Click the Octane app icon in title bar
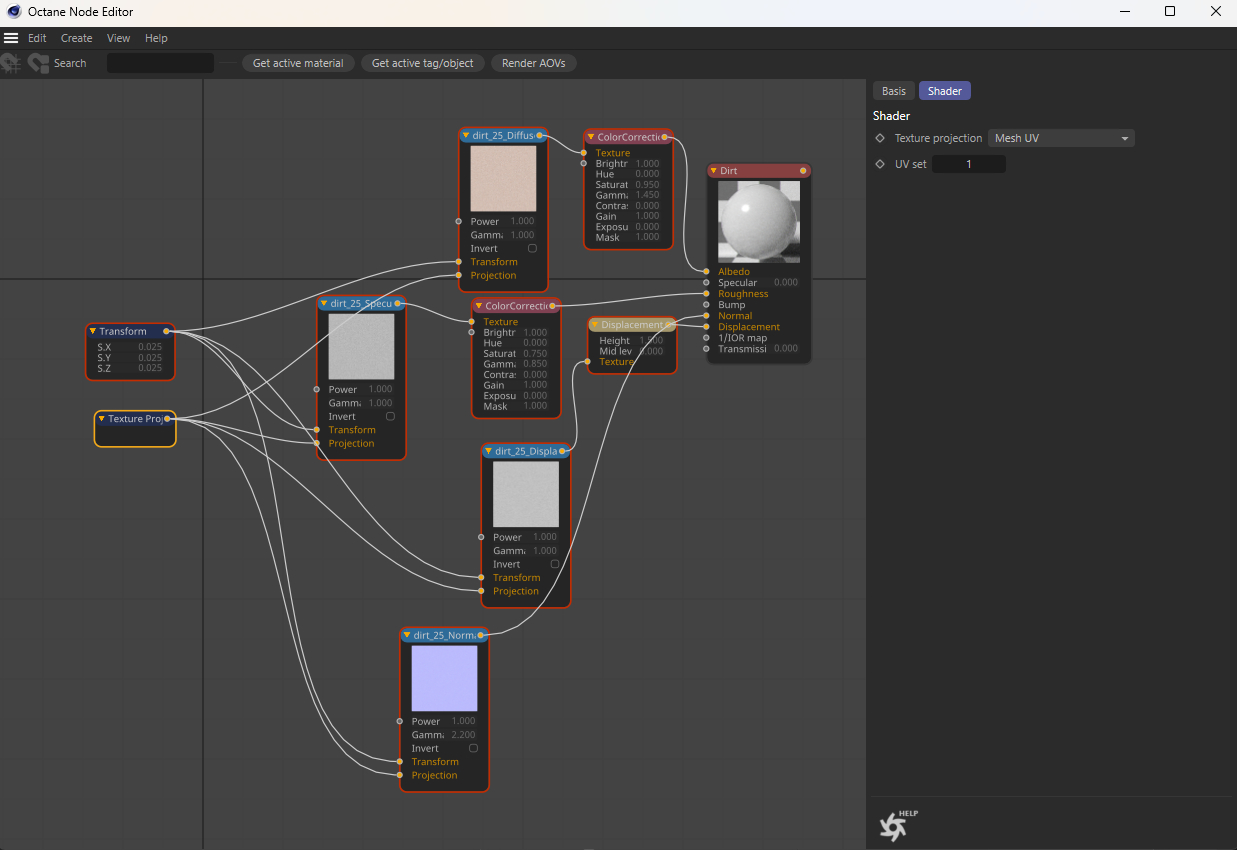This screenshot has width=1237, height=850. coord(13,12)
